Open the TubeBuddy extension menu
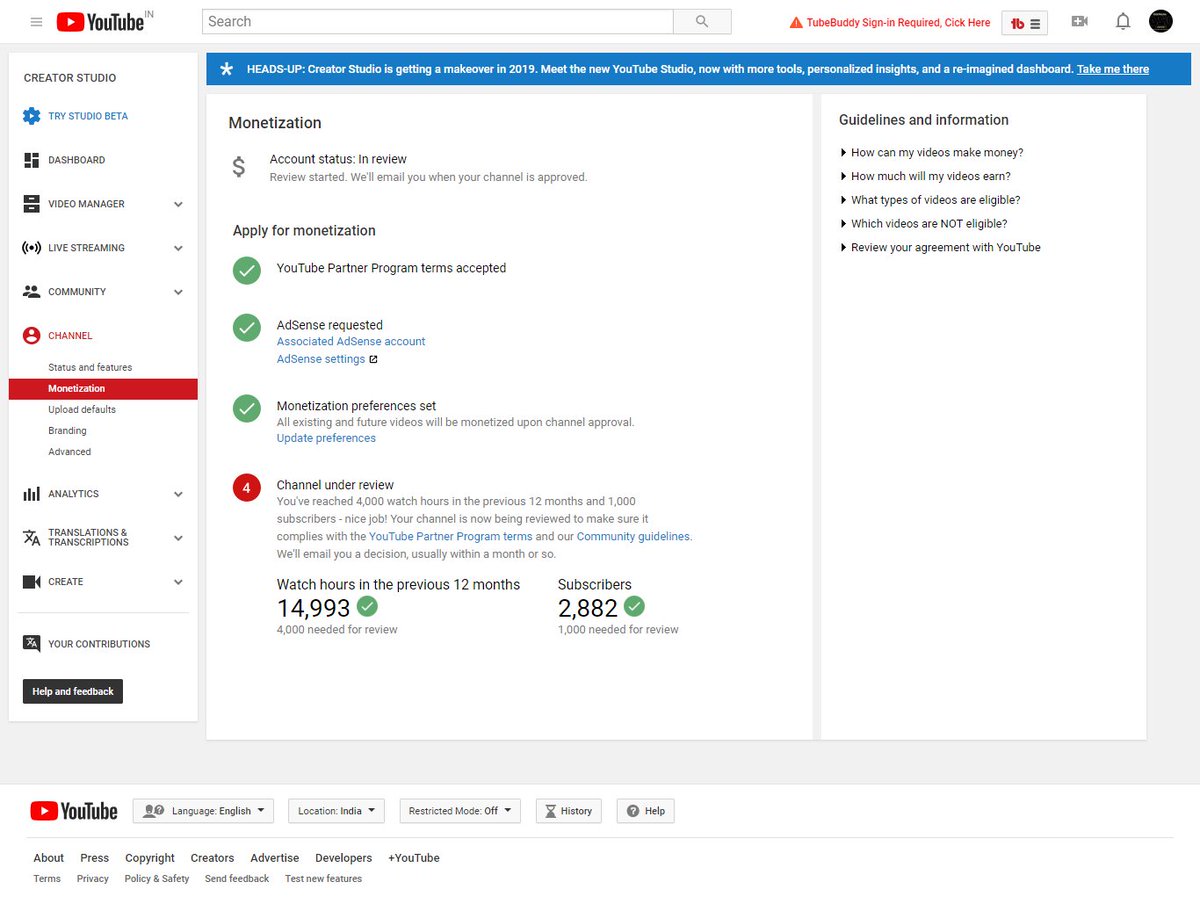Screen dimensions: 1200x911 coord(1024,23)
